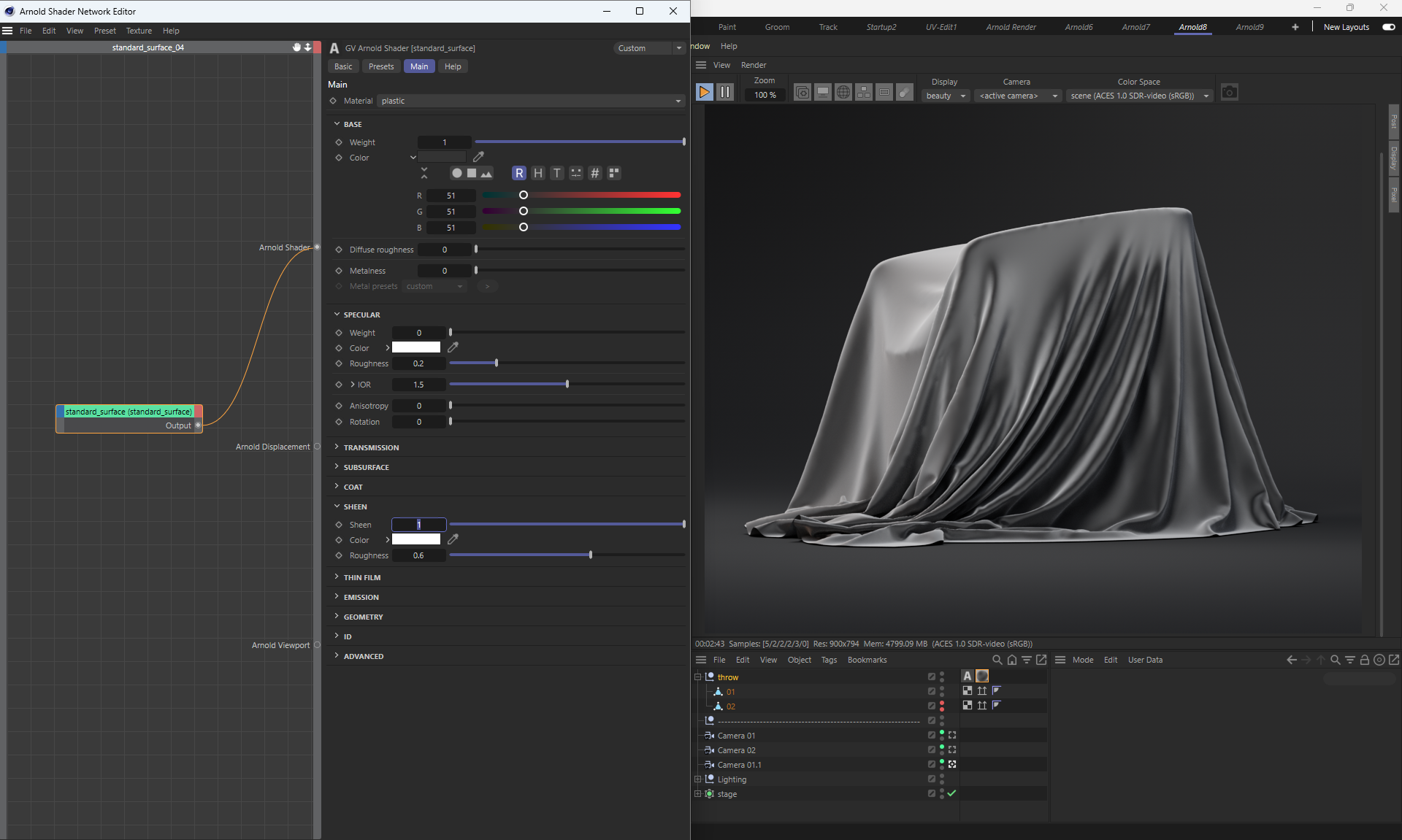Pause the IPR render
Viewport: 1402px width, 840px height.
(724, 92)
